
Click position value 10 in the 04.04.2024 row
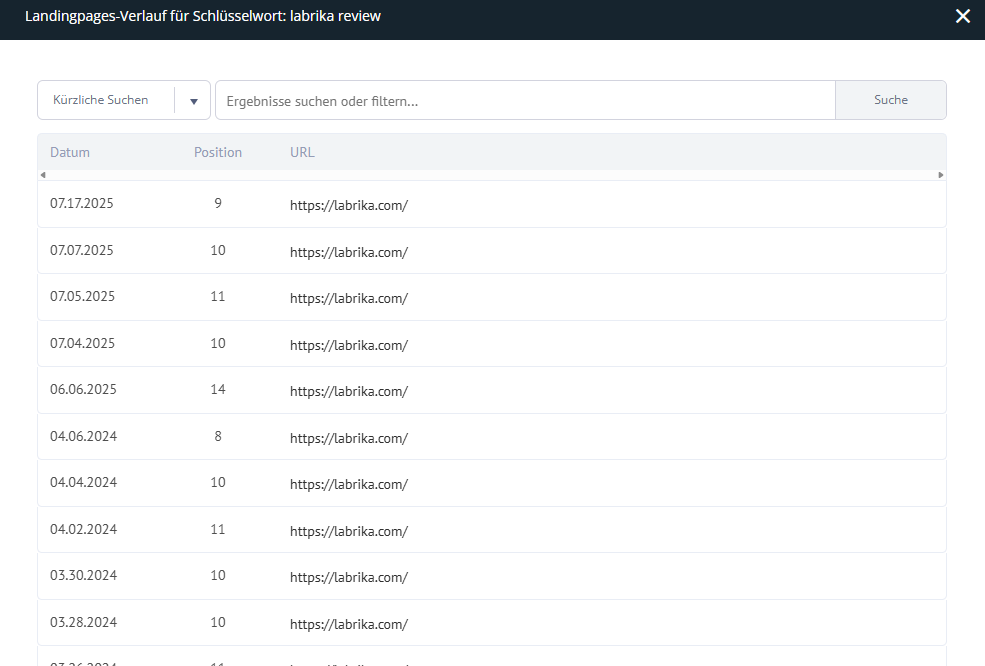point(218,483)
